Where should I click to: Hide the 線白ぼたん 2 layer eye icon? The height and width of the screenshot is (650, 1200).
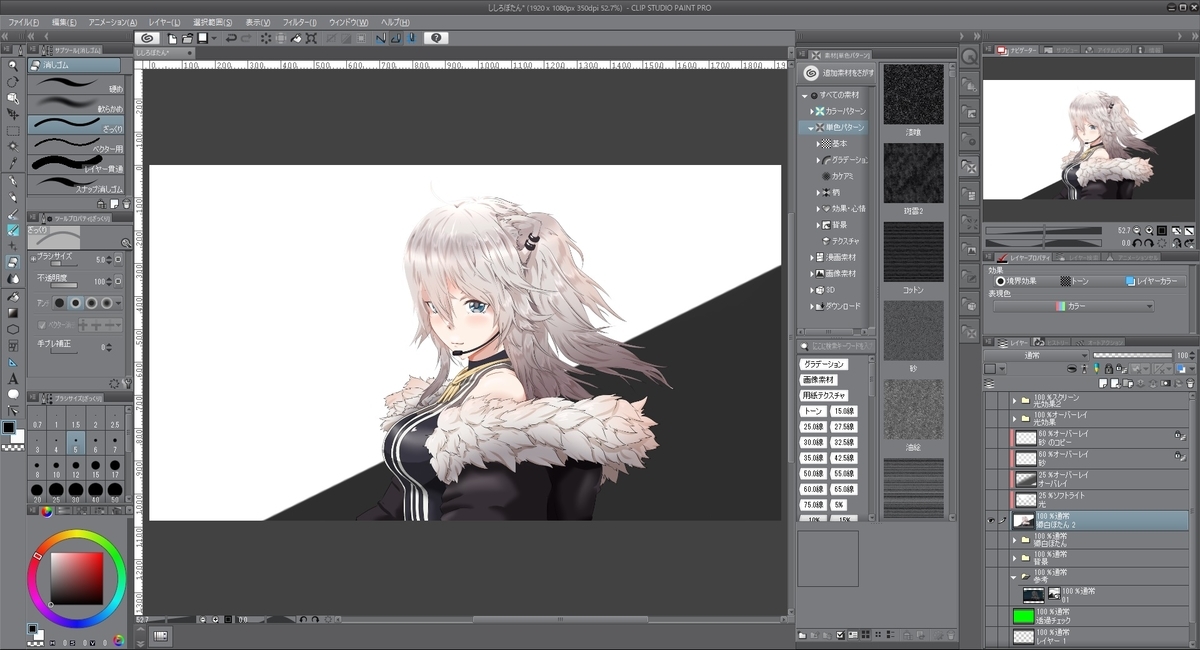coord(991,520)
